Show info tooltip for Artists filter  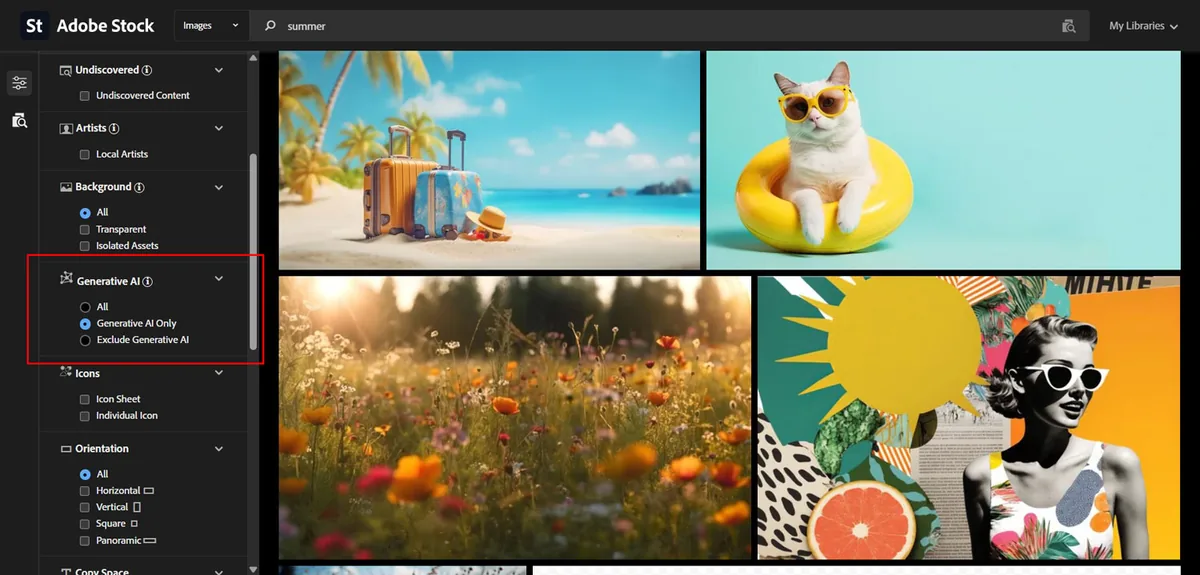tap(114, 129)
